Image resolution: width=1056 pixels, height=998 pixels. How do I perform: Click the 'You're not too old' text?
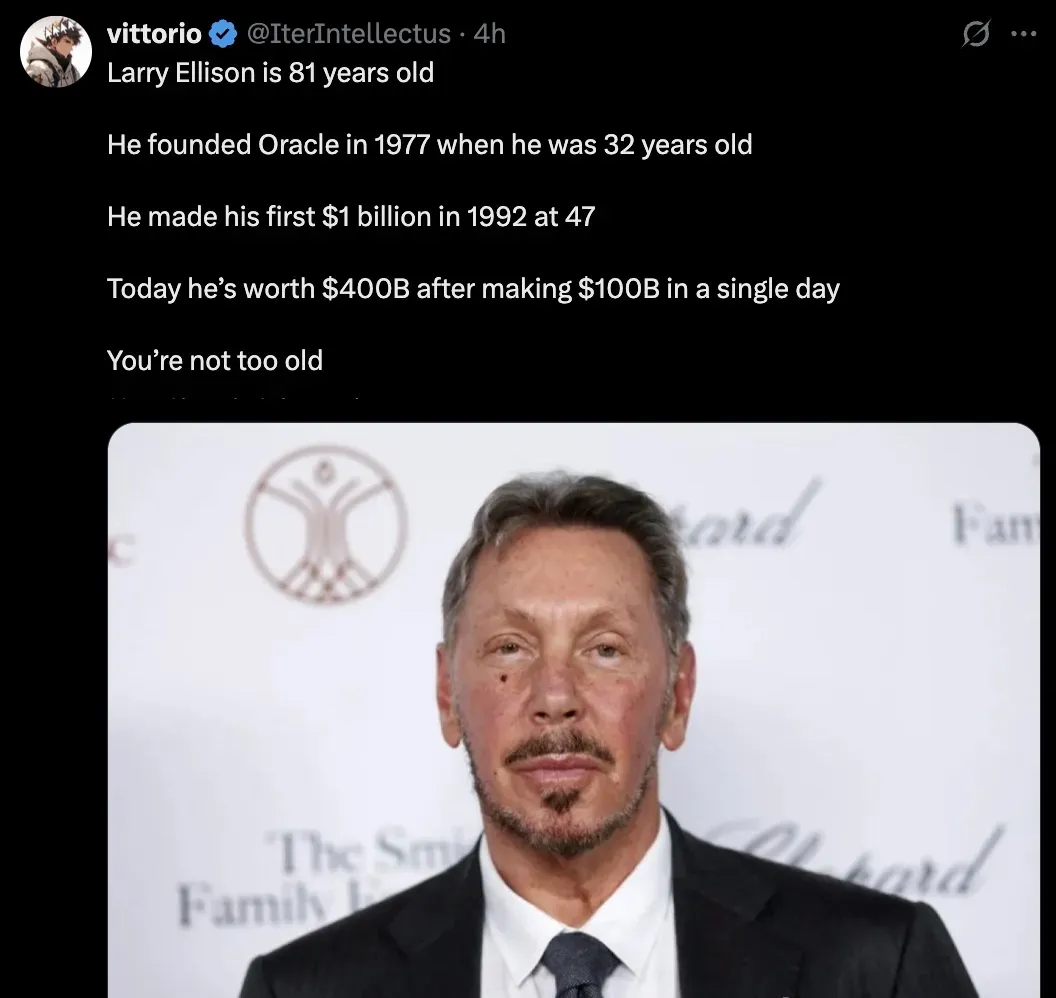(x=214, y=360)
